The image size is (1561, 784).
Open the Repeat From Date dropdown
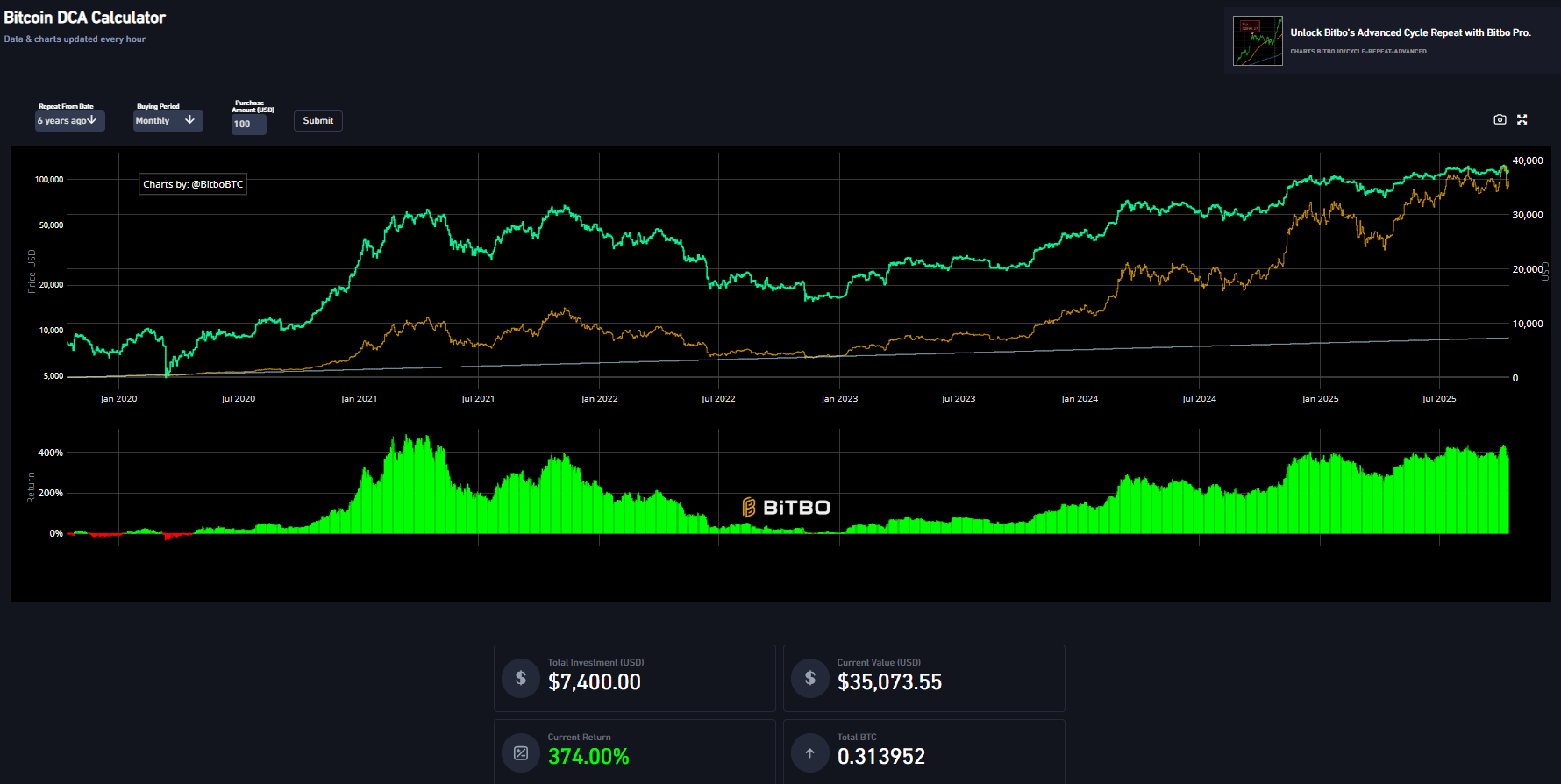pos(69,121)
